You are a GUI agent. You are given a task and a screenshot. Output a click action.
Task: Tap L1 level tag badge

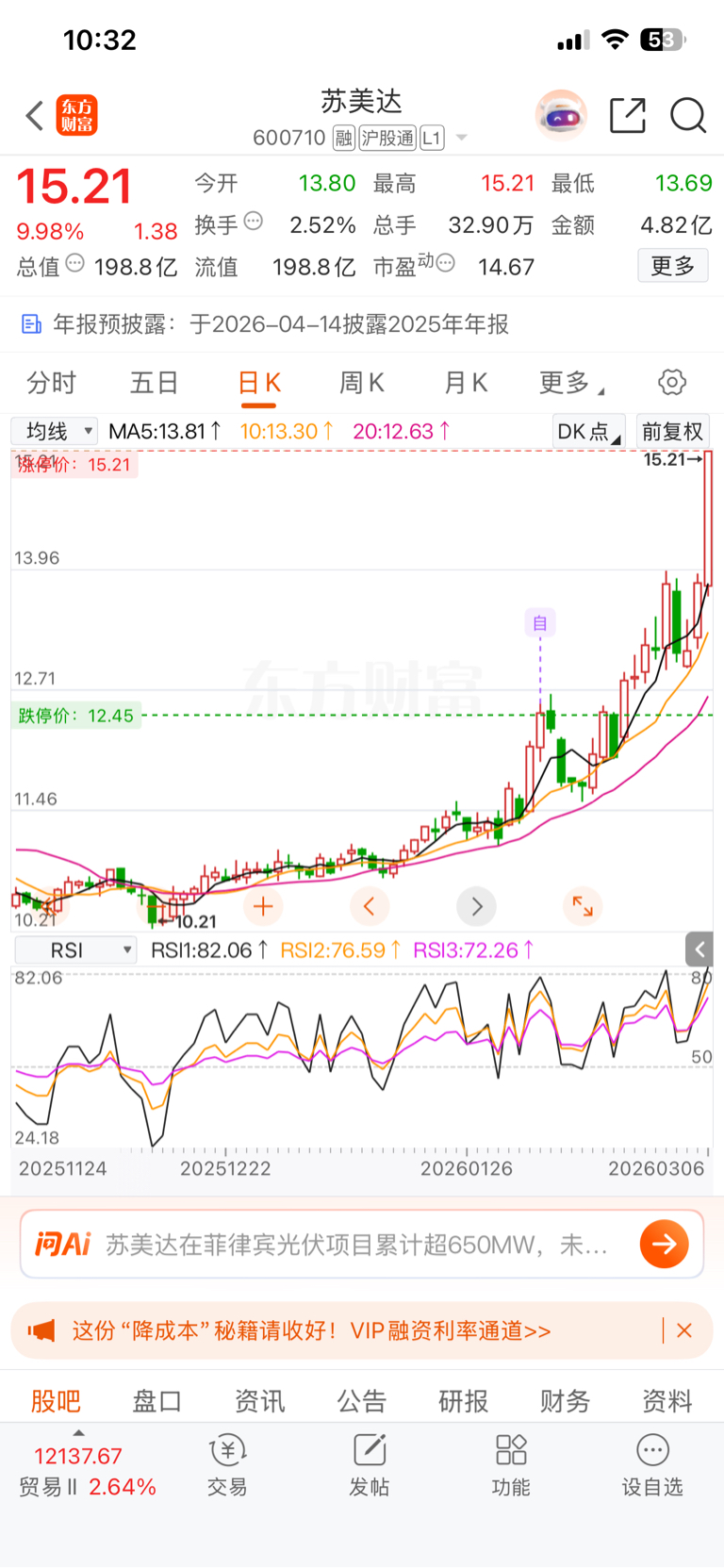[x=432, y=139]
